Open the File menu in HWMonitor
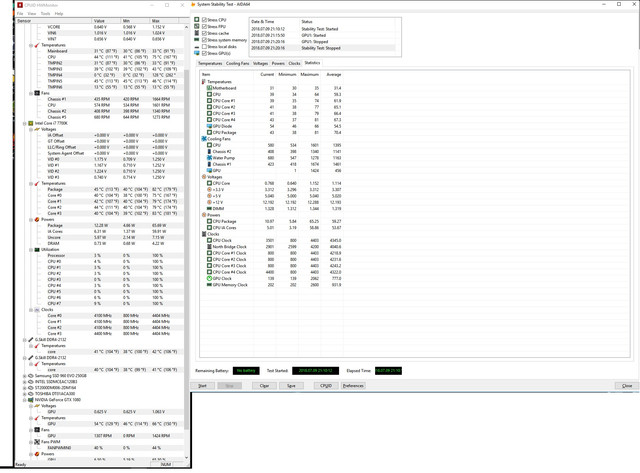Screen dimensions: 640x473 [20, 13]
